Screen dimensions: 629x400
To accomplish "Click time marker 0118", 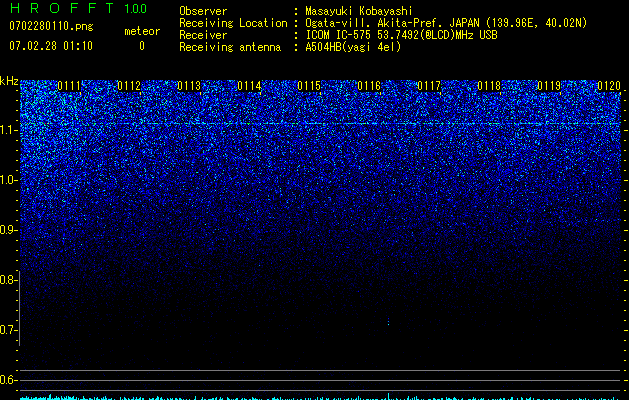I will (489, 86).
